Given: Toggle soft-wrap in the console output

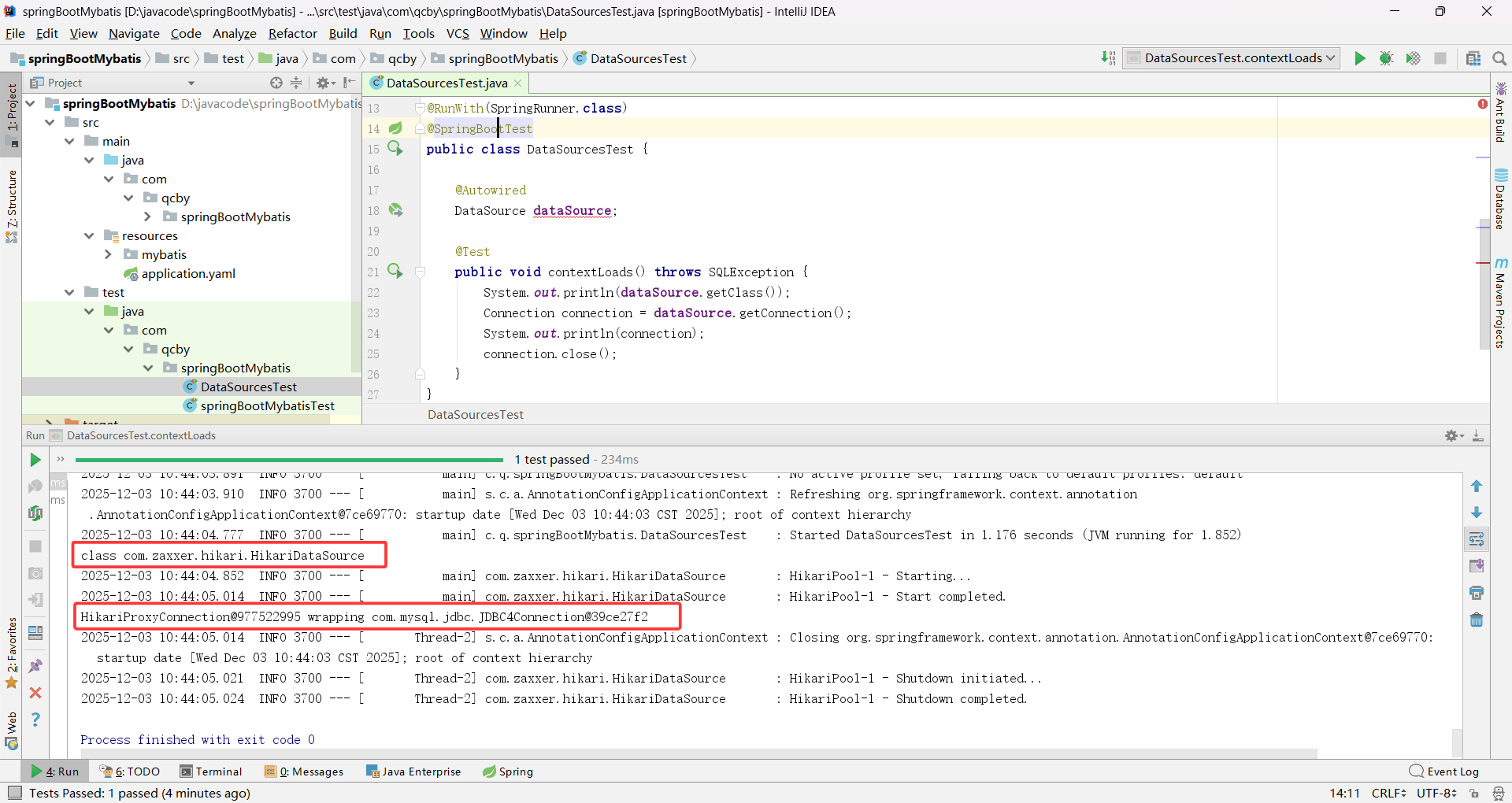Looking at the screenshot, I should (x=1477, y=539).
